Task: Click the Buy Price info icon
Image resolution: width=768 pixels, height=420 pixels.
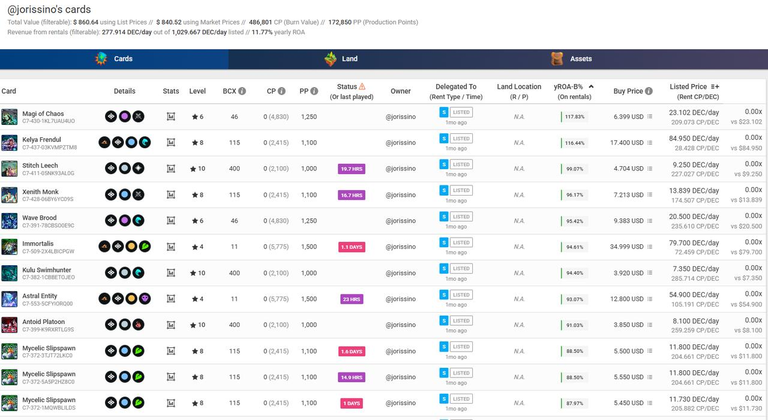Action: [649, 91]
